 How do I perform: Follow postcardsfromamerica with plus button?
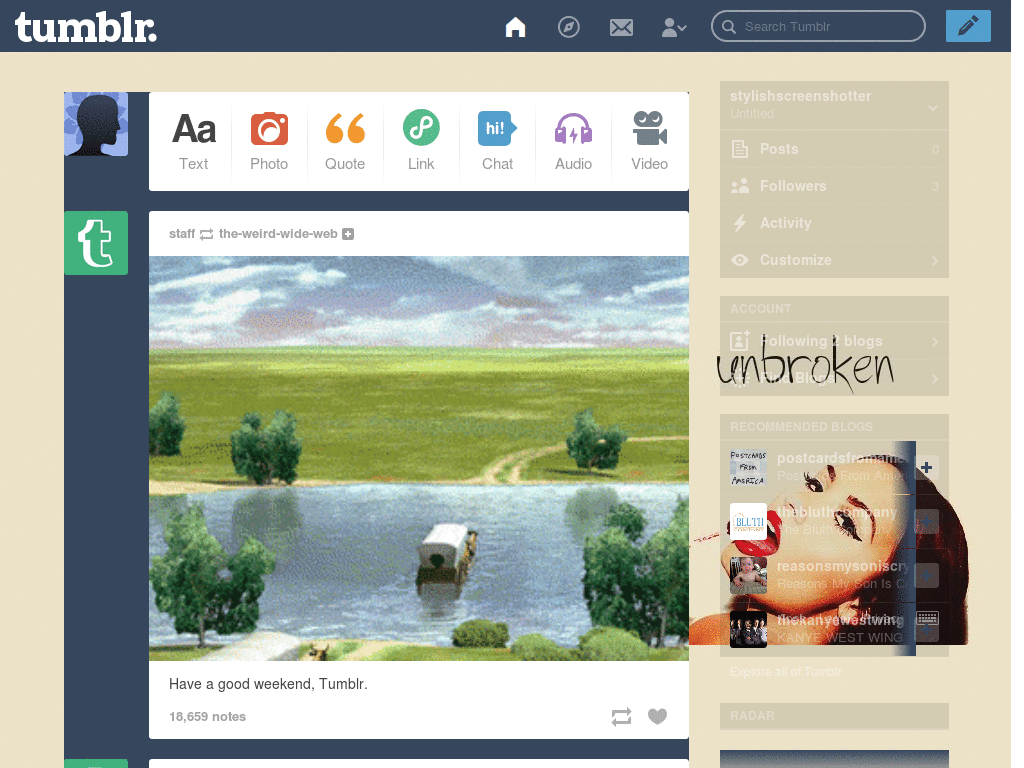click(x=926, y=467)
